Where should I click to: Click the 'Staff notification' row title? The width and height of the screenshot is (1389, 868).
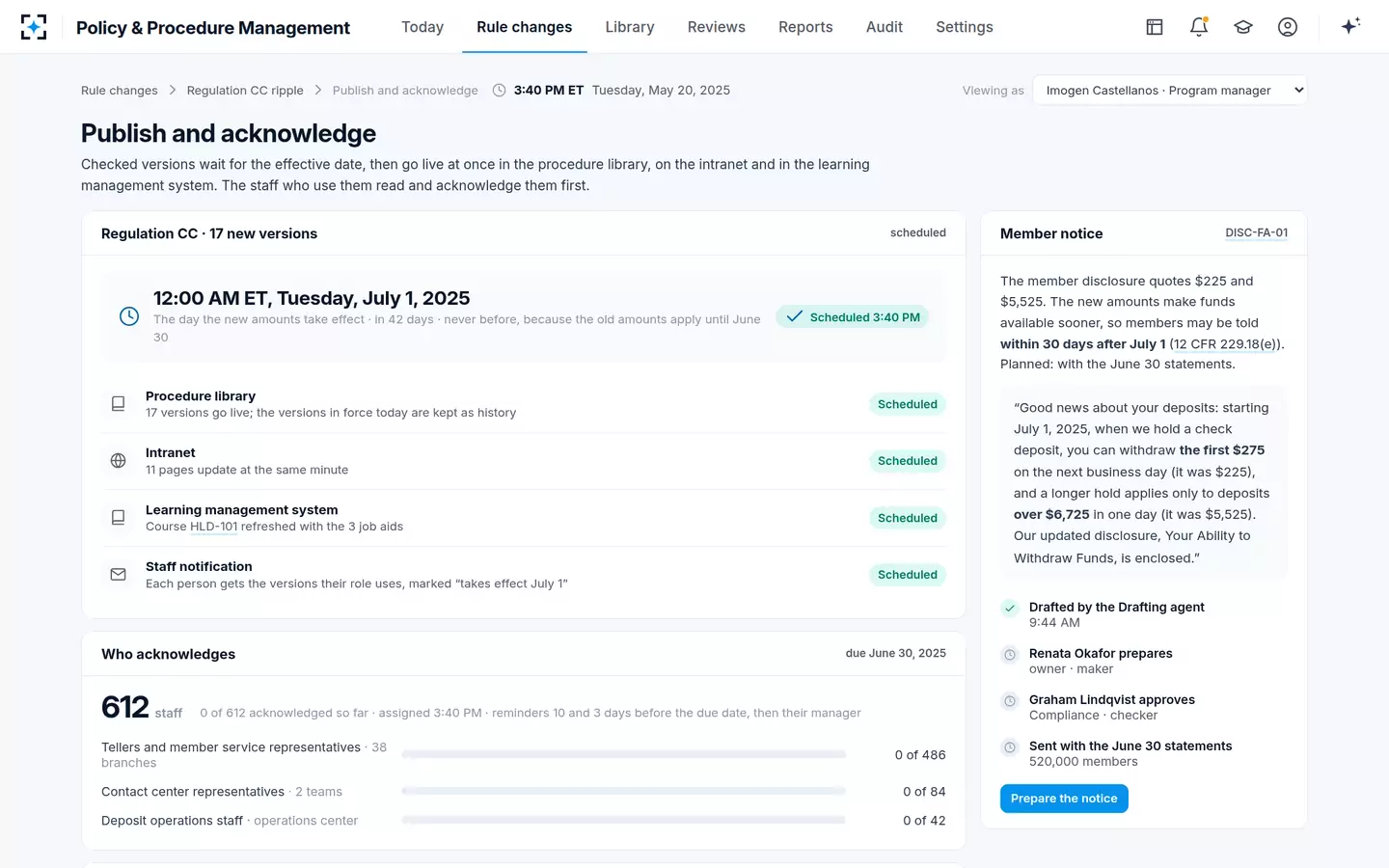[x=199, y=567]
